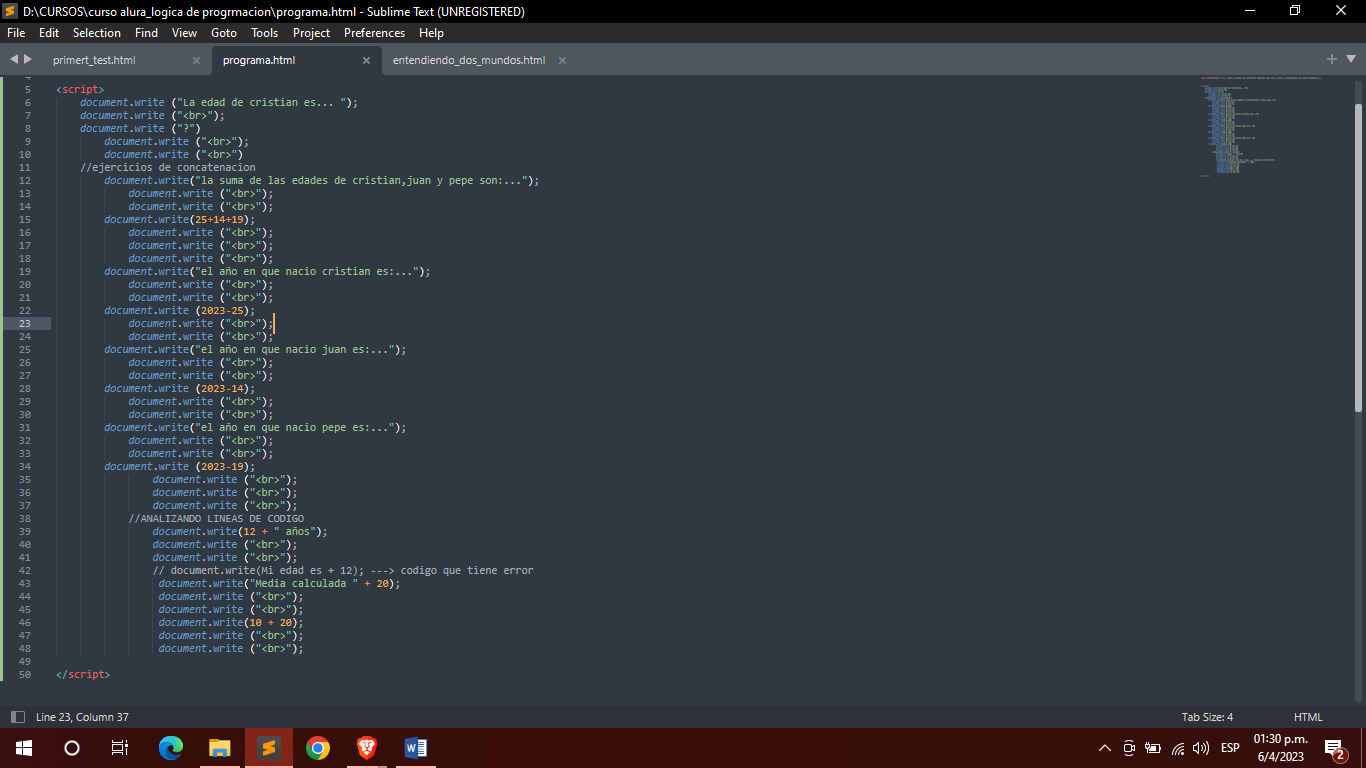Open Google Chrome from the taskbar
The image size is (1366, 768).
click(318, 747)
